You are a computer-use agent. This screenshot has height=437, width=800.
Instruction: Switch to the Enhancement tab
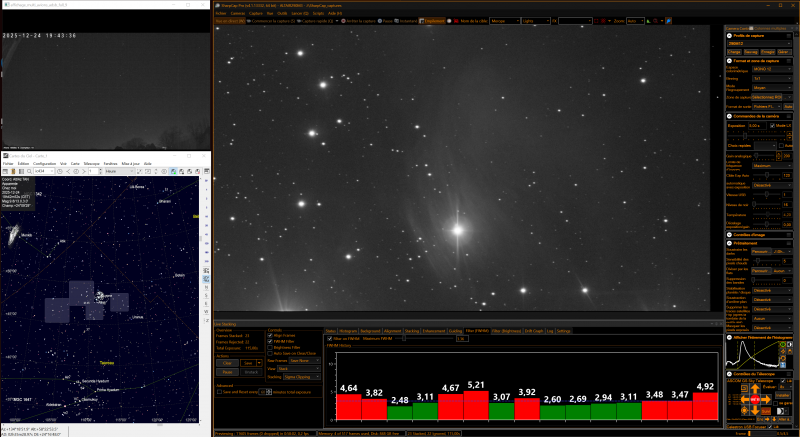coord(434,331)
